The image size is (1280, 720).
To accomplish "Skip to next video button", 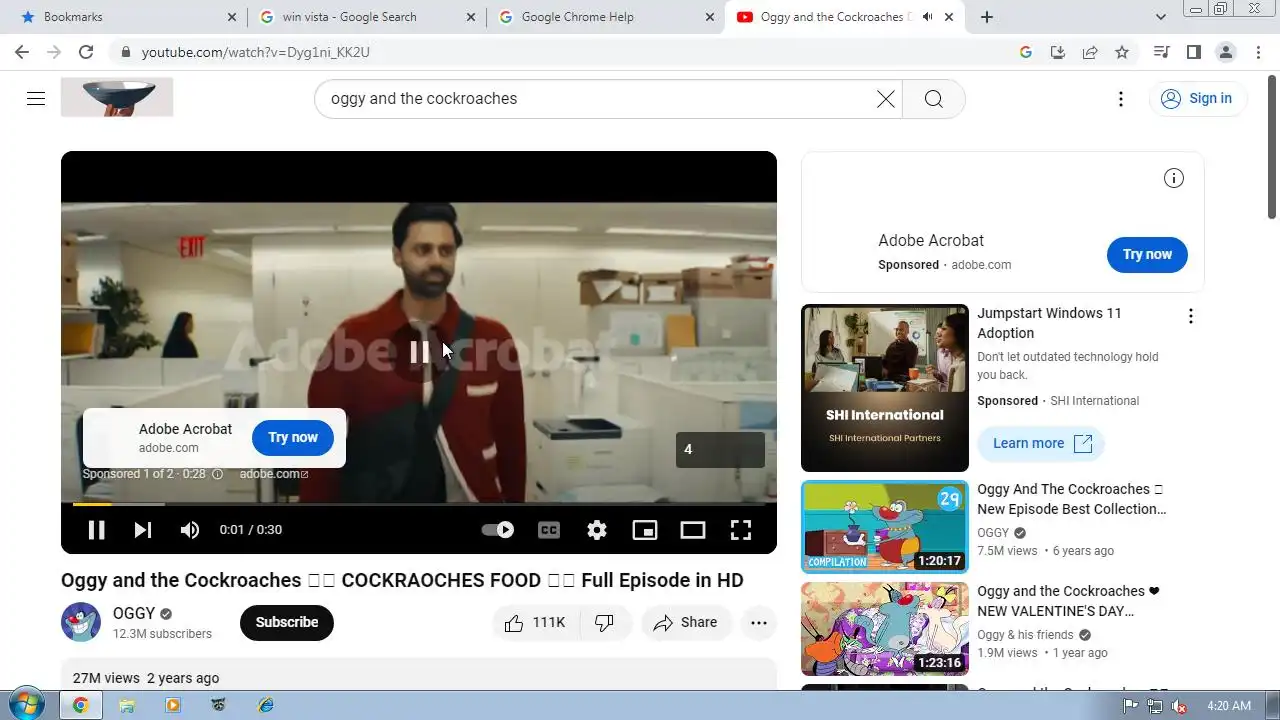I will click(x=143, y=530).
